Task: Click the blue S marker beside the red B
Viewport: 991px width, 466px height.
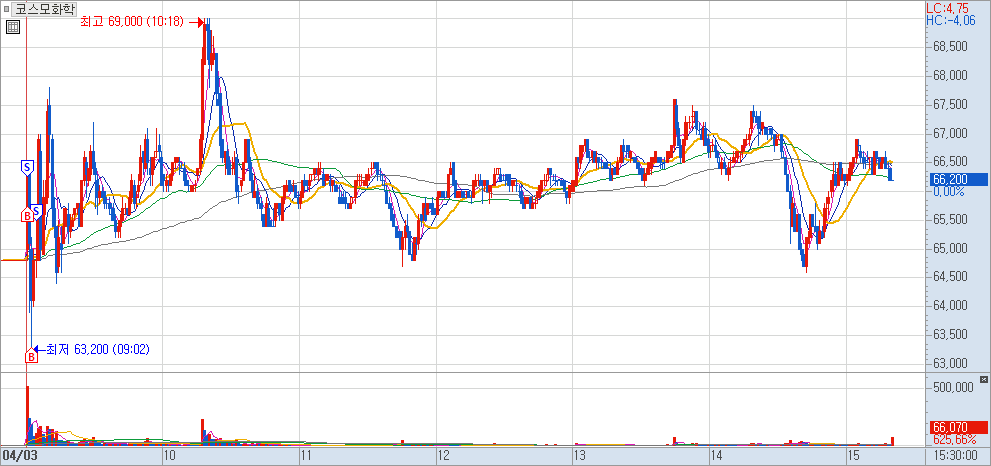Action: pos(36,211)
